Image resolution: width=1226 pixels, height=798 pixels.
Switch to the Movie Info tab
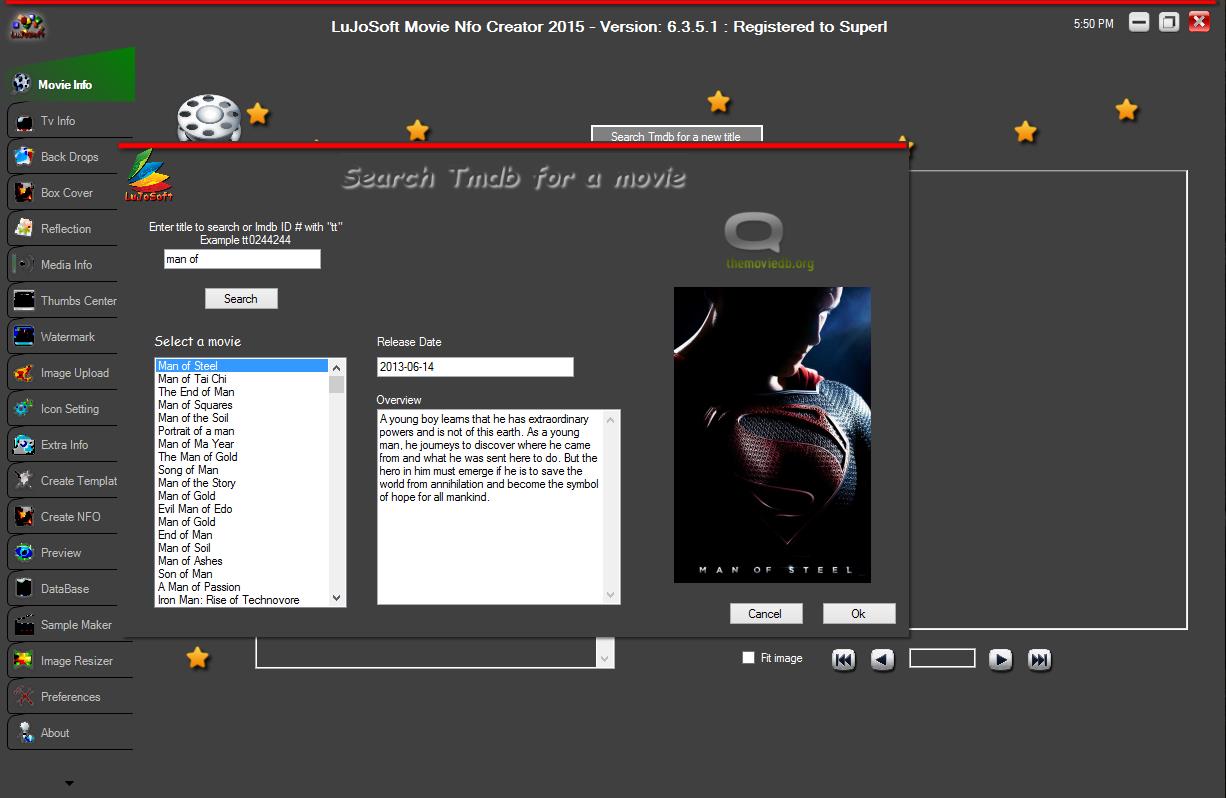[70, 84]
